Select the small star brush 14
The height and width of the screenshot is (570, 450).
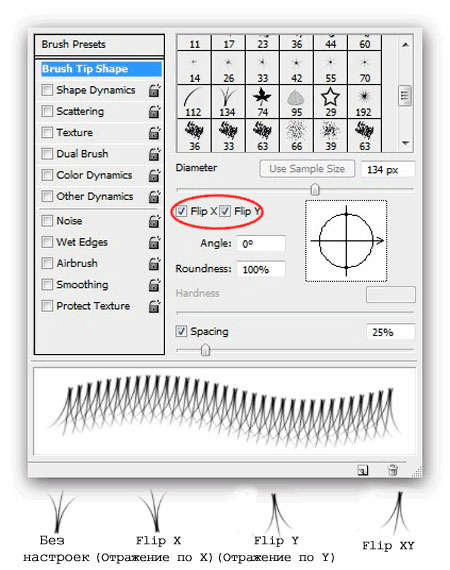tap(194, 68)
